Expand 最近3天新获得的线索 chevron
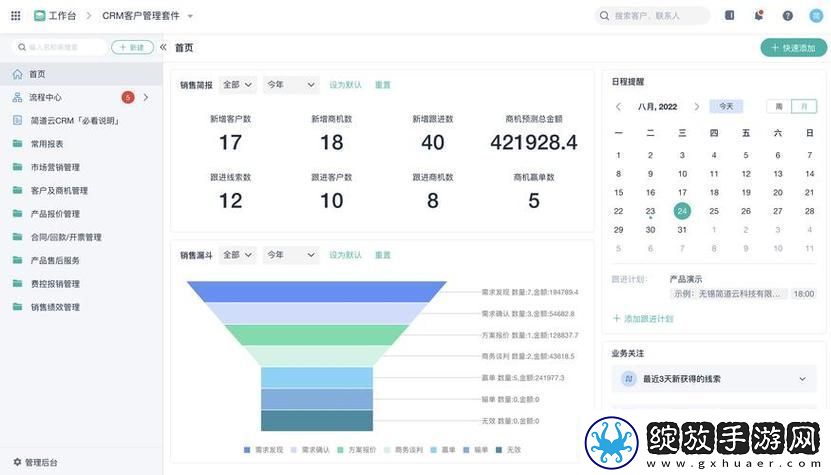831x475 pixels. [802, 379]
